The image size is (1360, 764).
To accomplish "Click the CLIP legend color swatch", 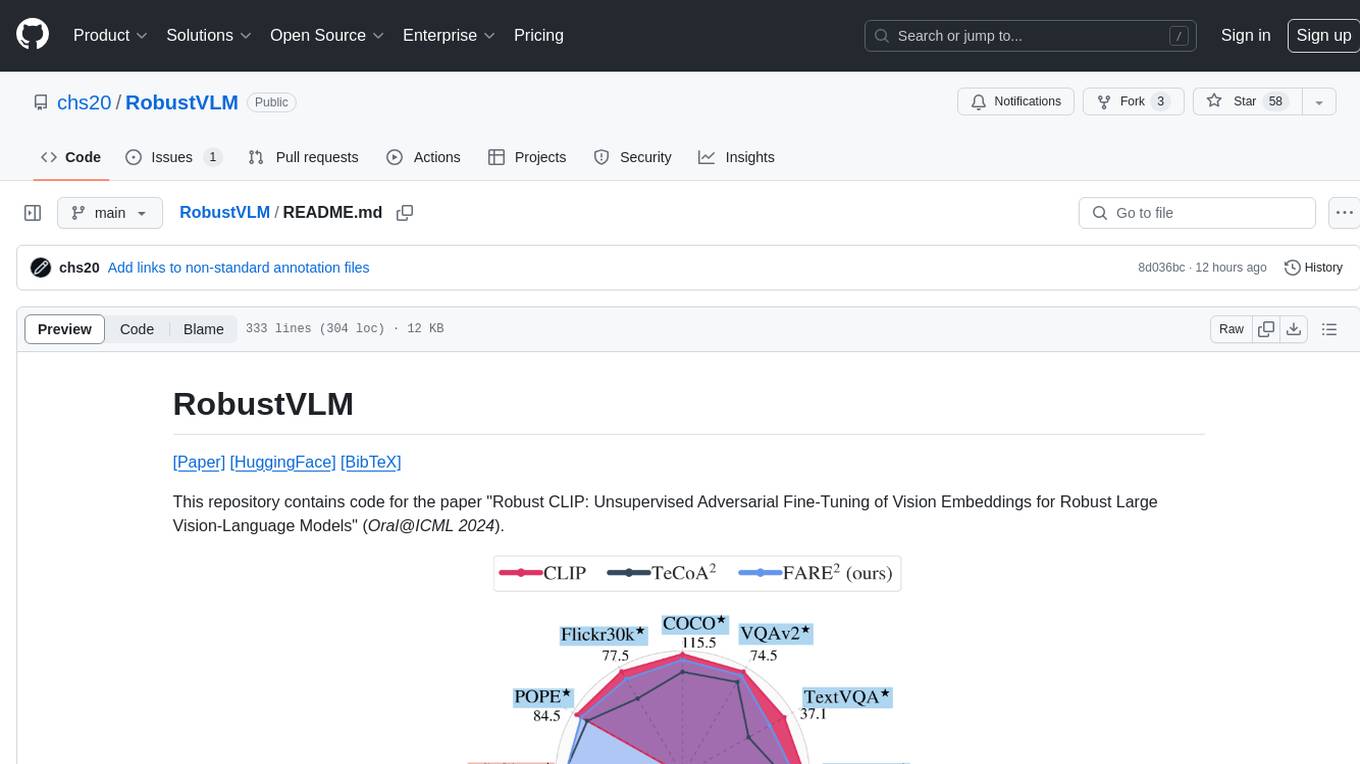I will click(520, 573).
